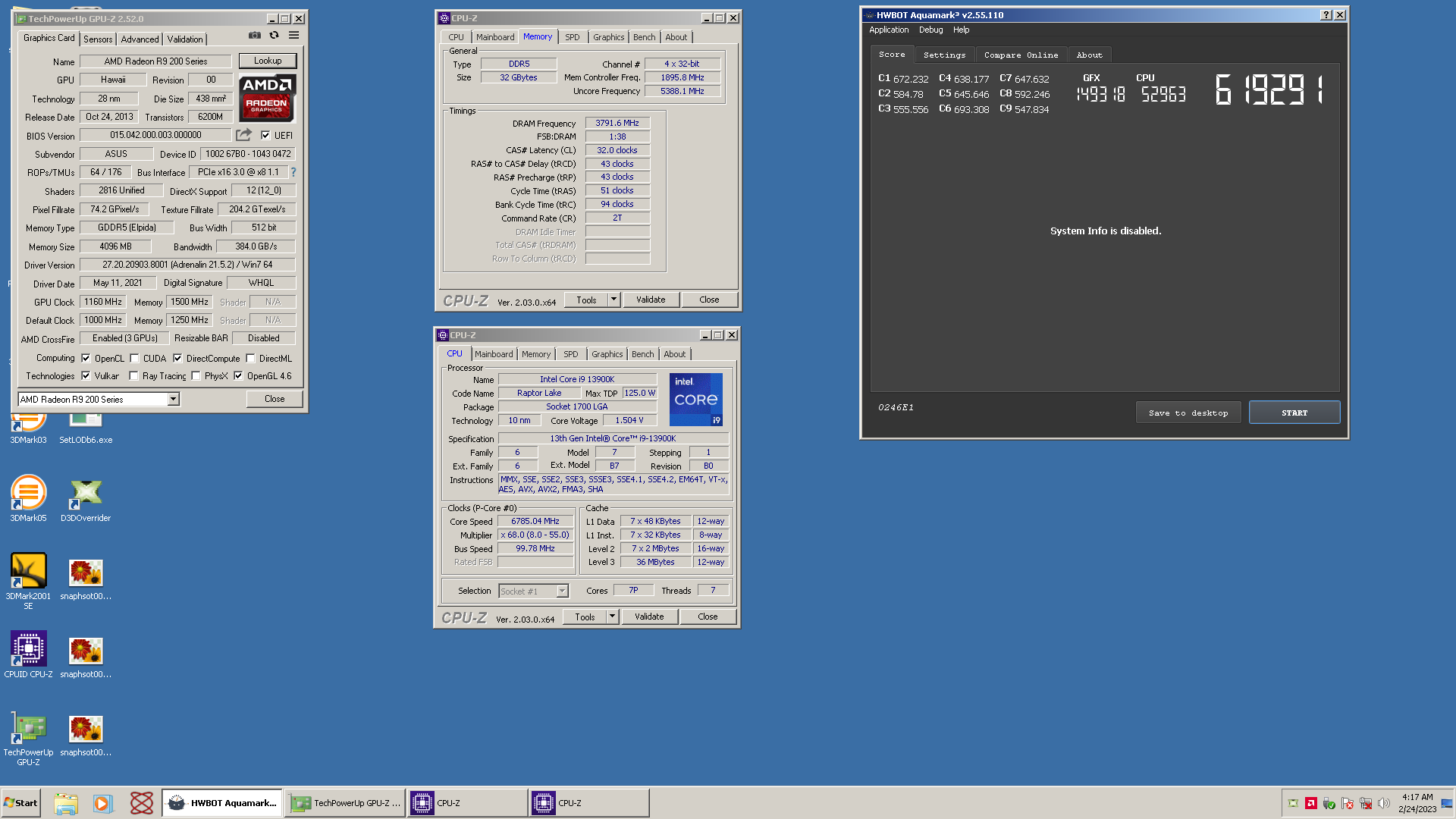Open the Aquamark Help menu
The width and height of the screenshot is (1456, 819).
pyautogui.click(x=961, y=30)
